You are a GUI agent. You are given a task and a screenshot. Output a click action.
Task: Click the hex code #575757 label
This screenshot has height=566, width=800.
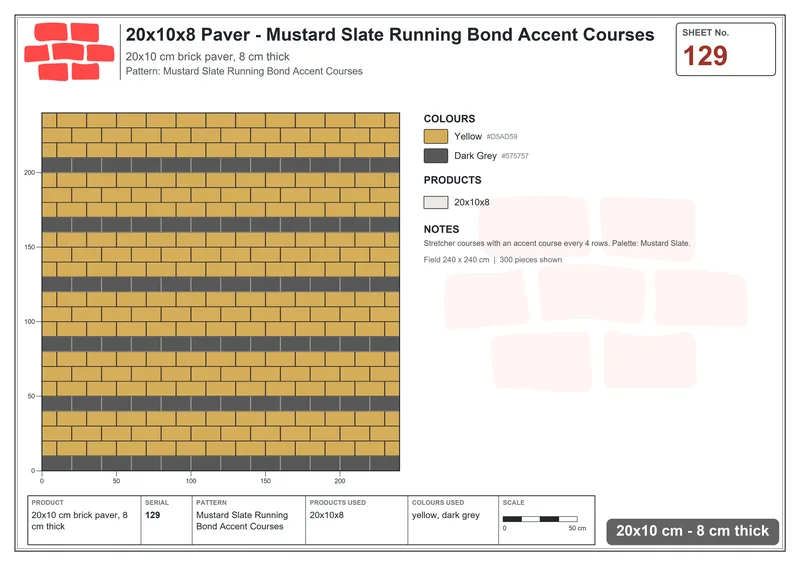click(x=515, y=156)
